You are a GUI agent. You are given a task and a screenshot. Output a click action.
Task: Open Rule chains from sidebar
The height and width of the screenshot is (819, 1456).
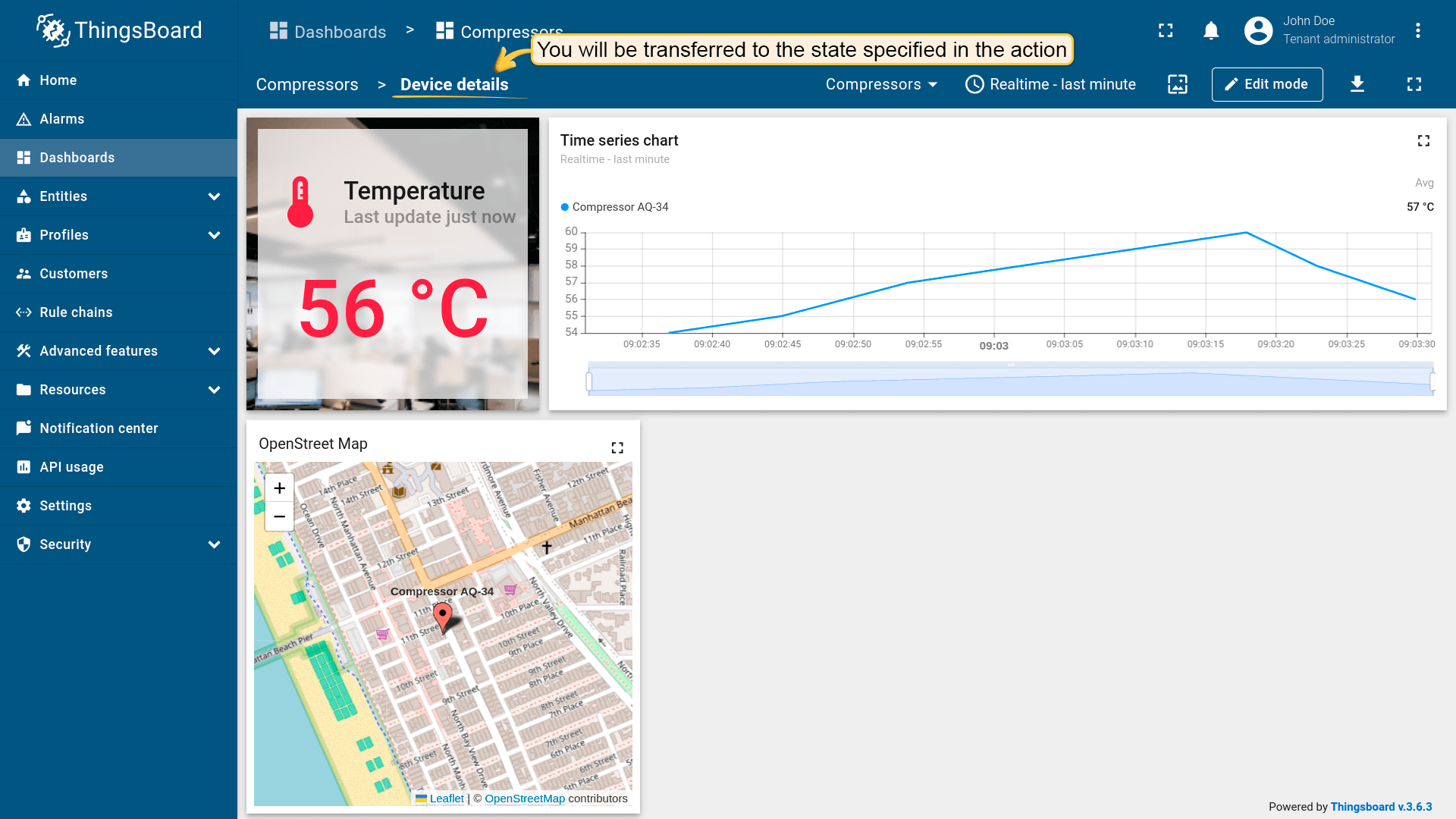76,312
